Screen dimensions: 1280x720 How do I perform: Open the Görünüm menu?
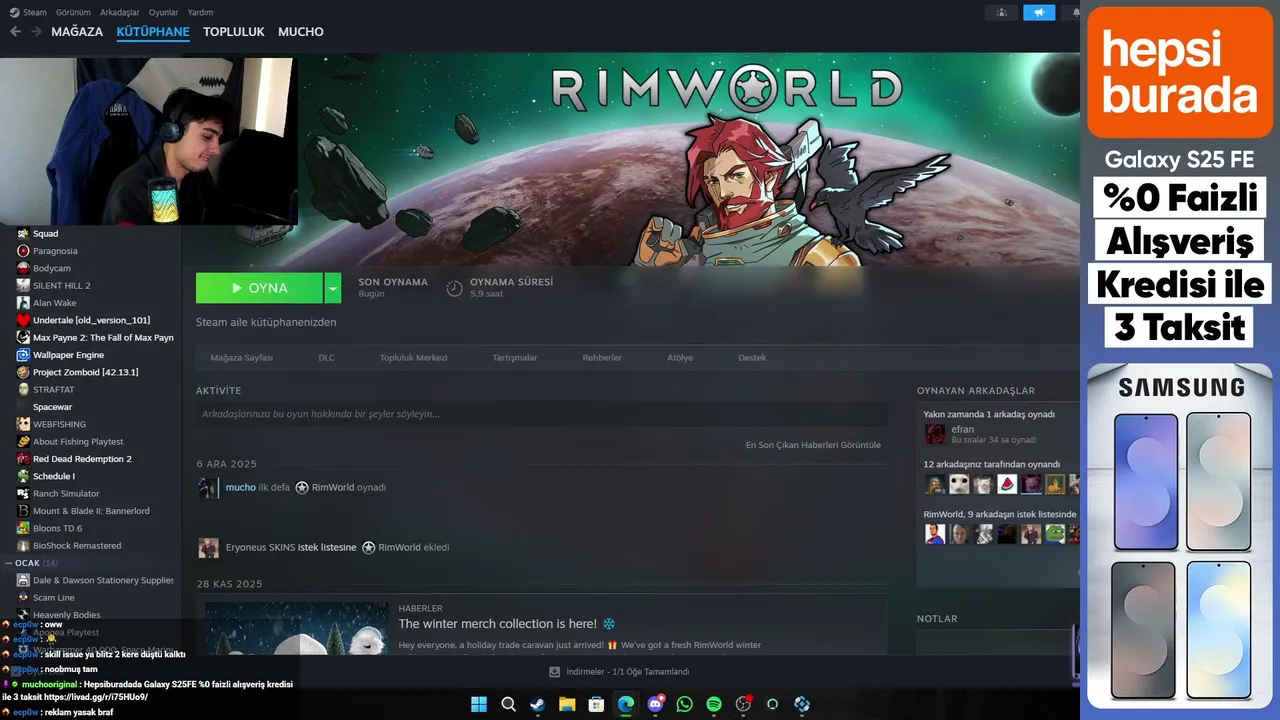tap(73, 12)
